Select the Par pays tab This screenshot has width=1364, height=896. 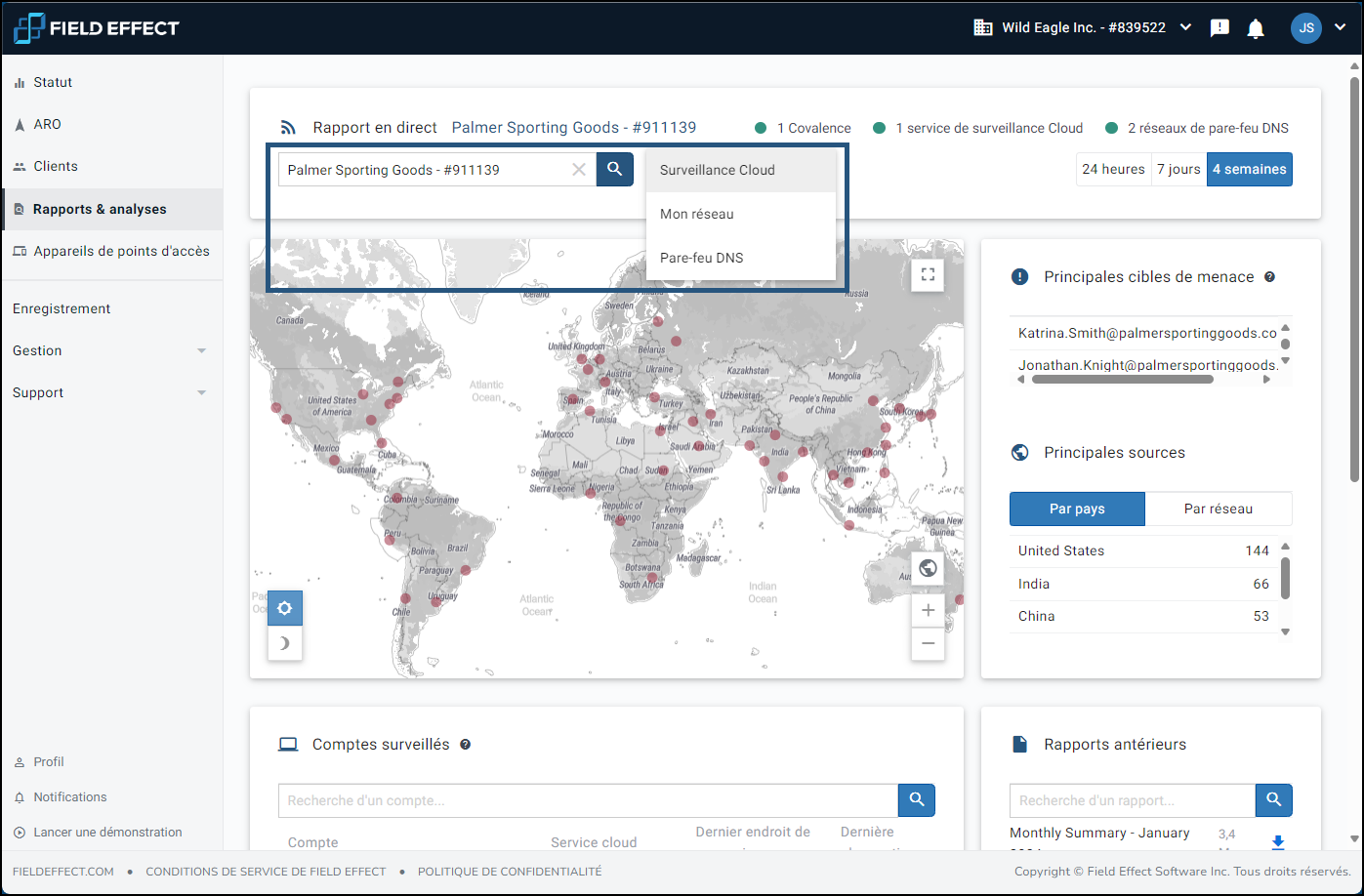pos(1077,509)
